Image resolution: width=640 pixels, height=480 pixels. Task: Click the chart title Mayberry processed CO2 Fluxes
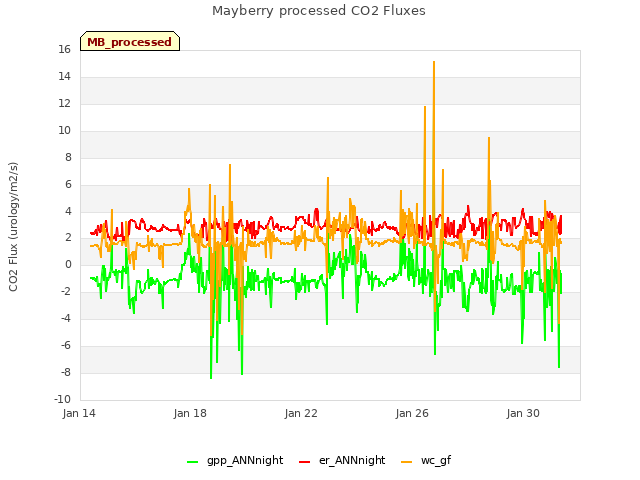[x=318, y=11]
